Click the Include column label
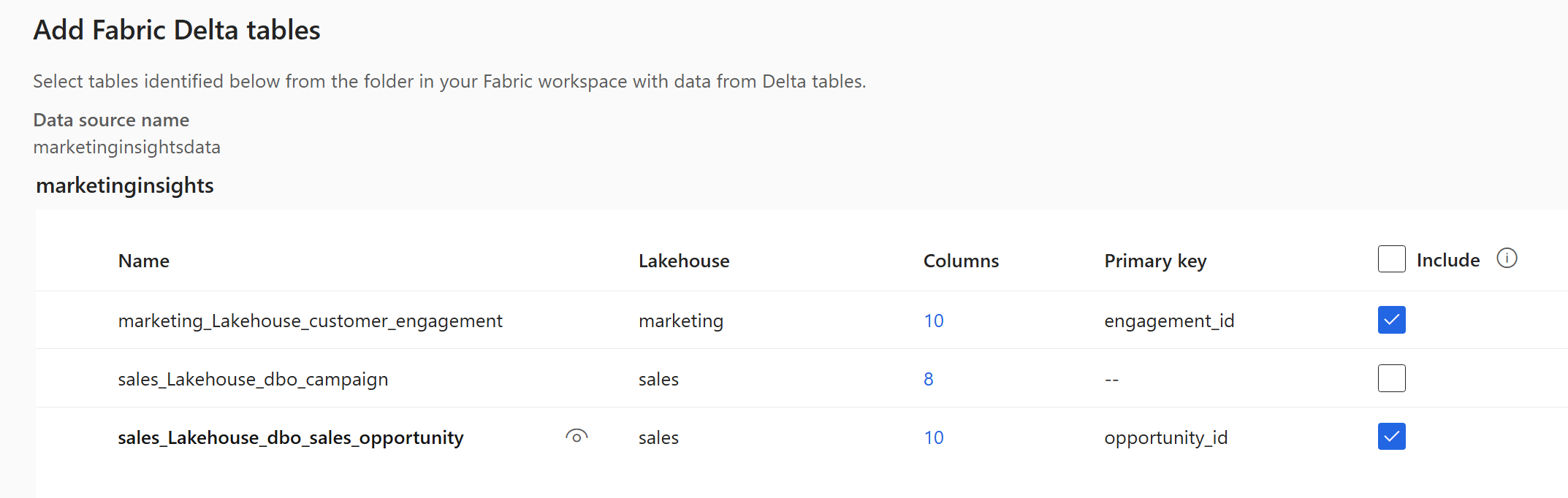The height and width of the screenshot is (498, 1568). click(1448, 260)
